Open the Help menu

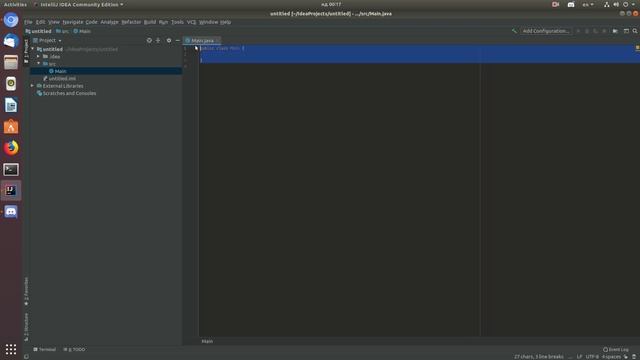[225, 22]
